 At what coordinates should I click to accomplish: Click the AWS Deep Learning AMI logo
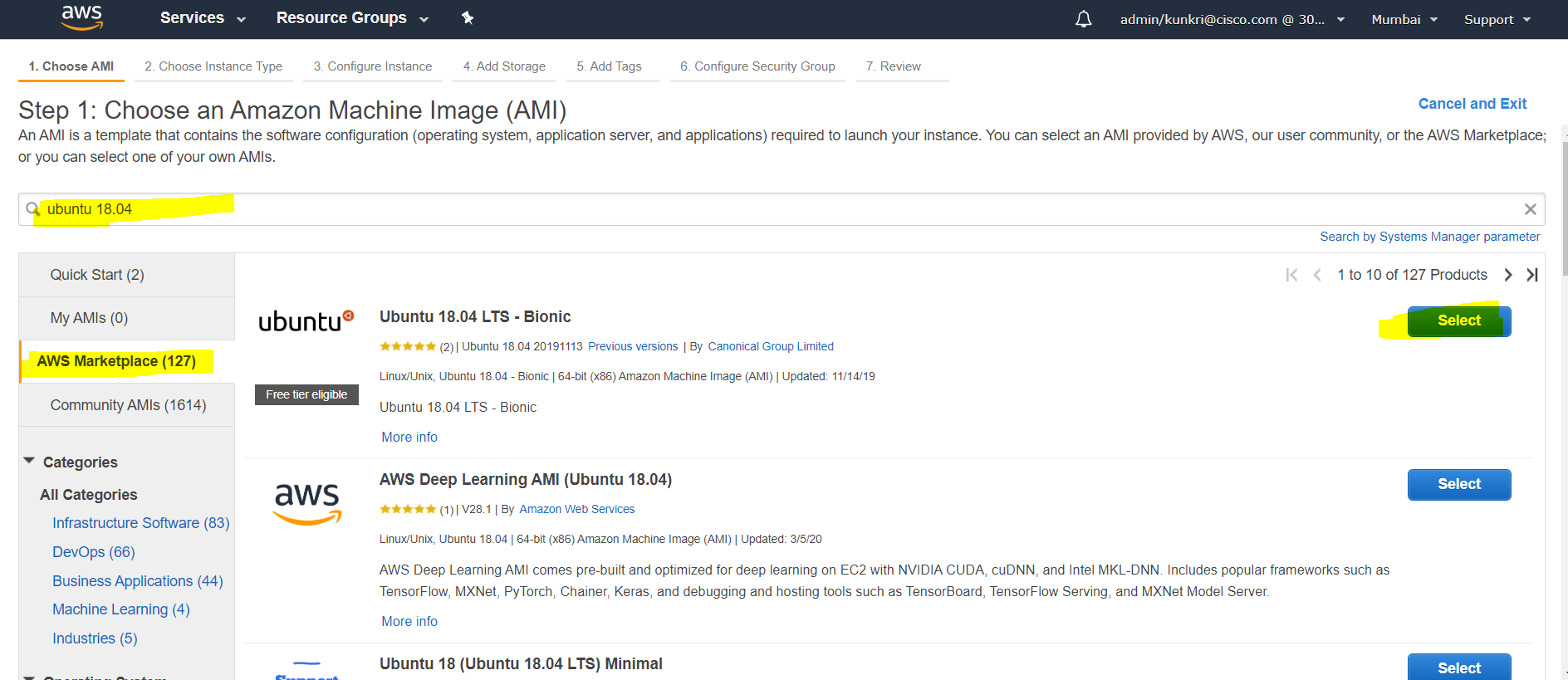(307, 503)
